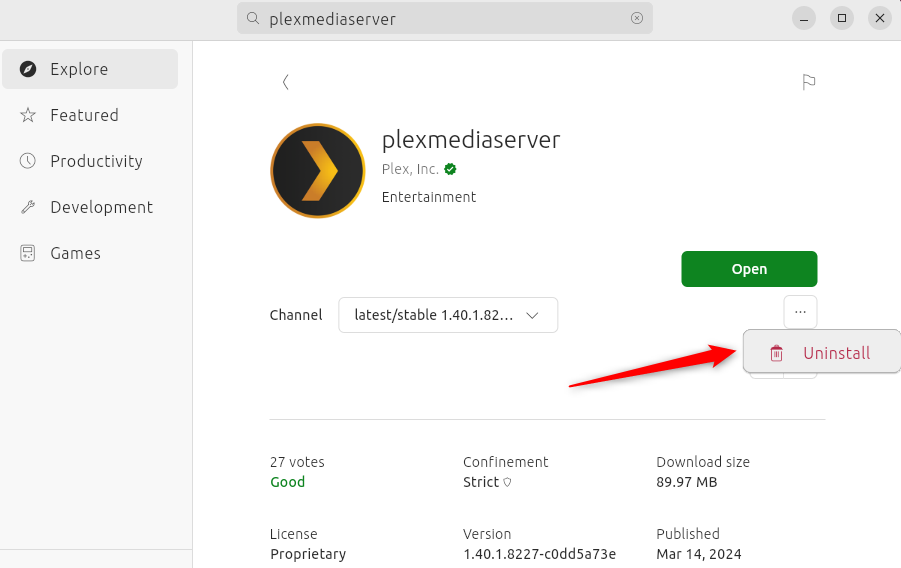
Task: Click the Good rating text
Action: click(287, 482)
